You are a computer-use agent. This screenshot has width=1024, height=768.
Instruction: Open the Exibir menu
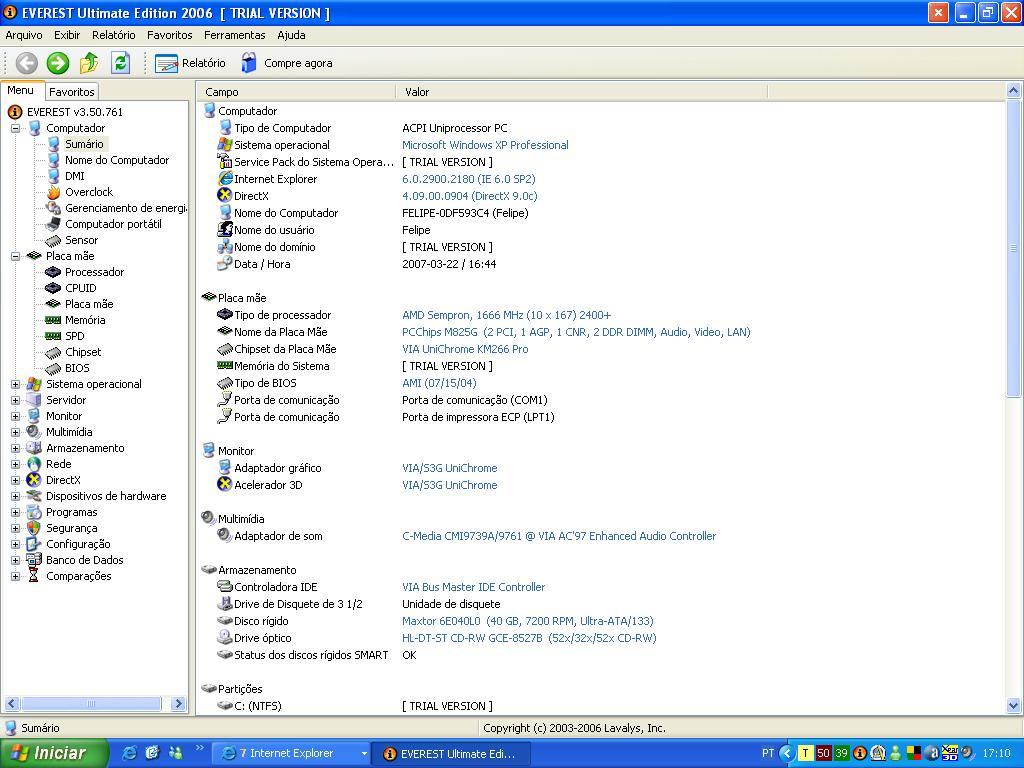pos(67,35)
